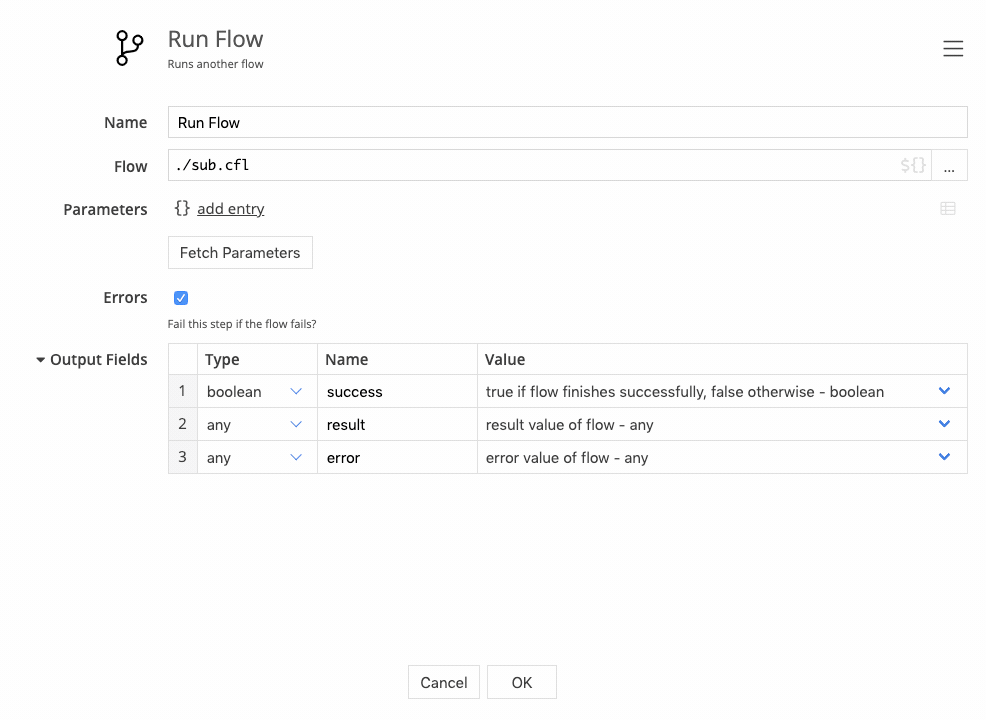Screen dimensions: 986x720
Task: Select row number 2 in Output Fields
Action: tap(182, 424)
